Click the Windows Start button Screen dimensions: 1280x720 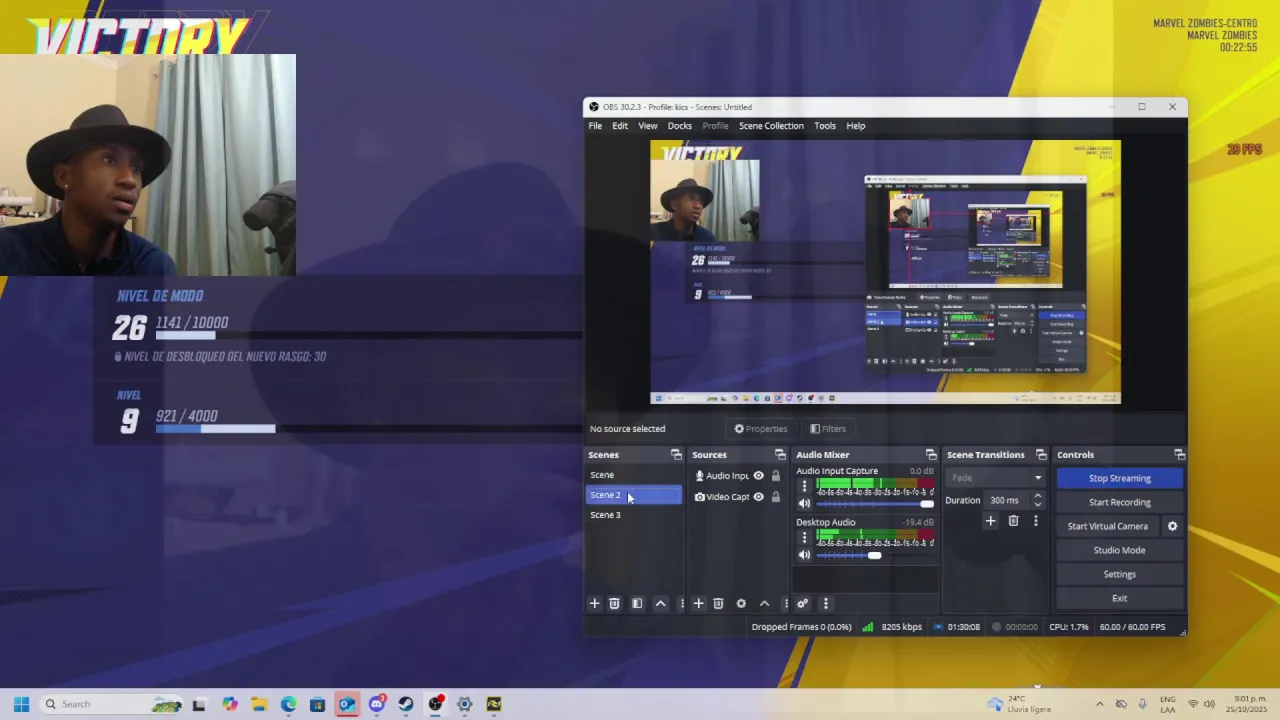pos(21,704)
